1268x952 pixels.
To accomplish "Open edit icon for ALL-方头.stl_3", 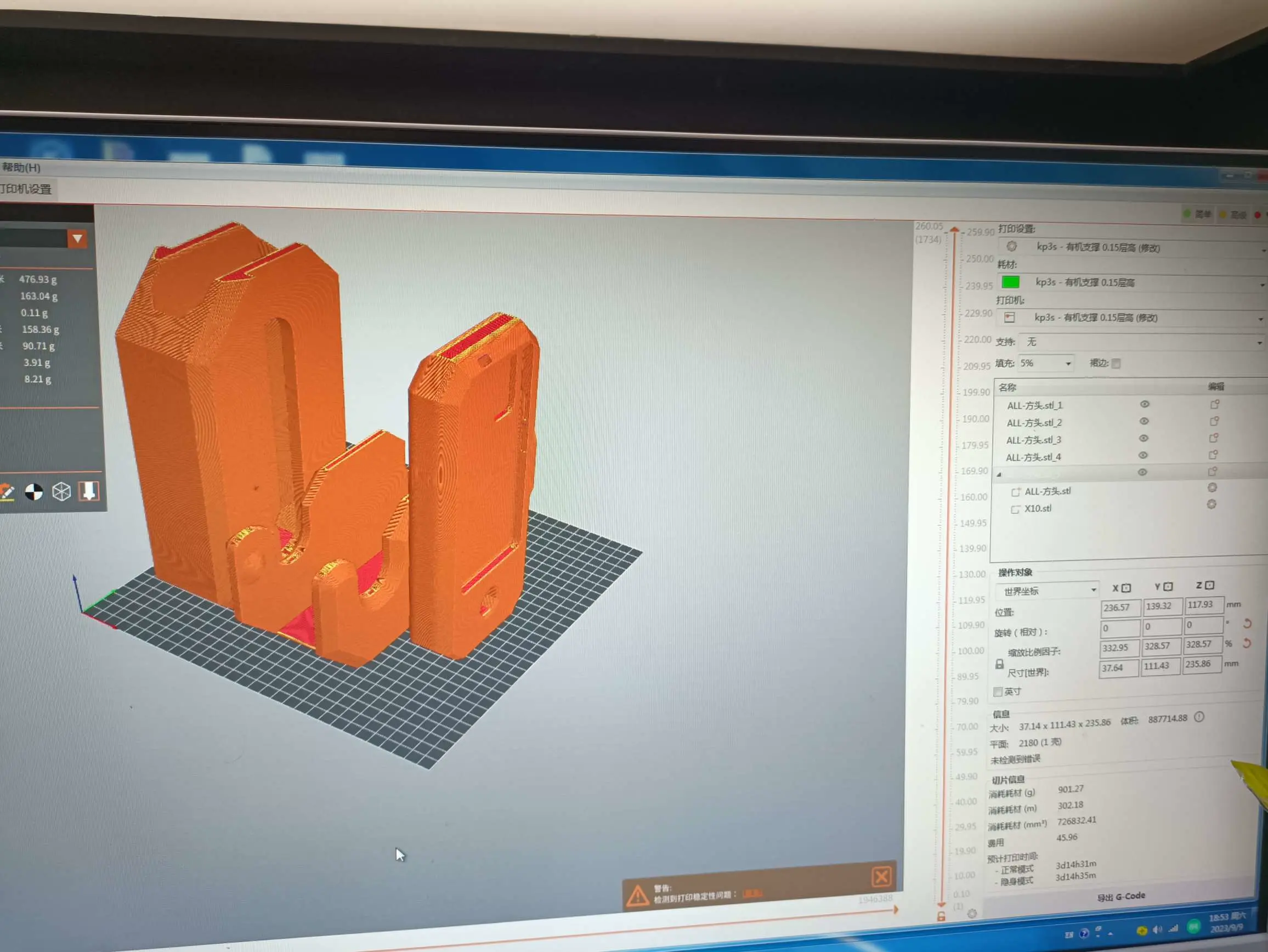I will click(1213, 439).
